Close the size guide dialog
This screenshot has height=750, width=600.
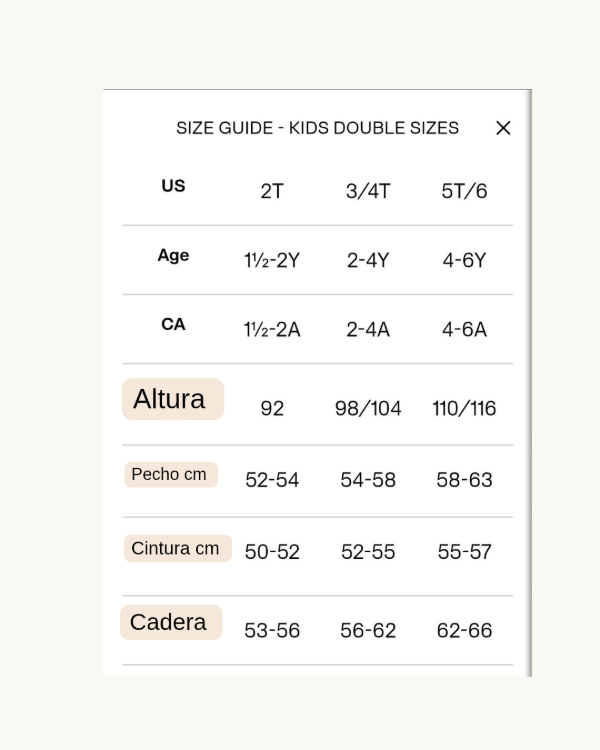click(503, 128)
